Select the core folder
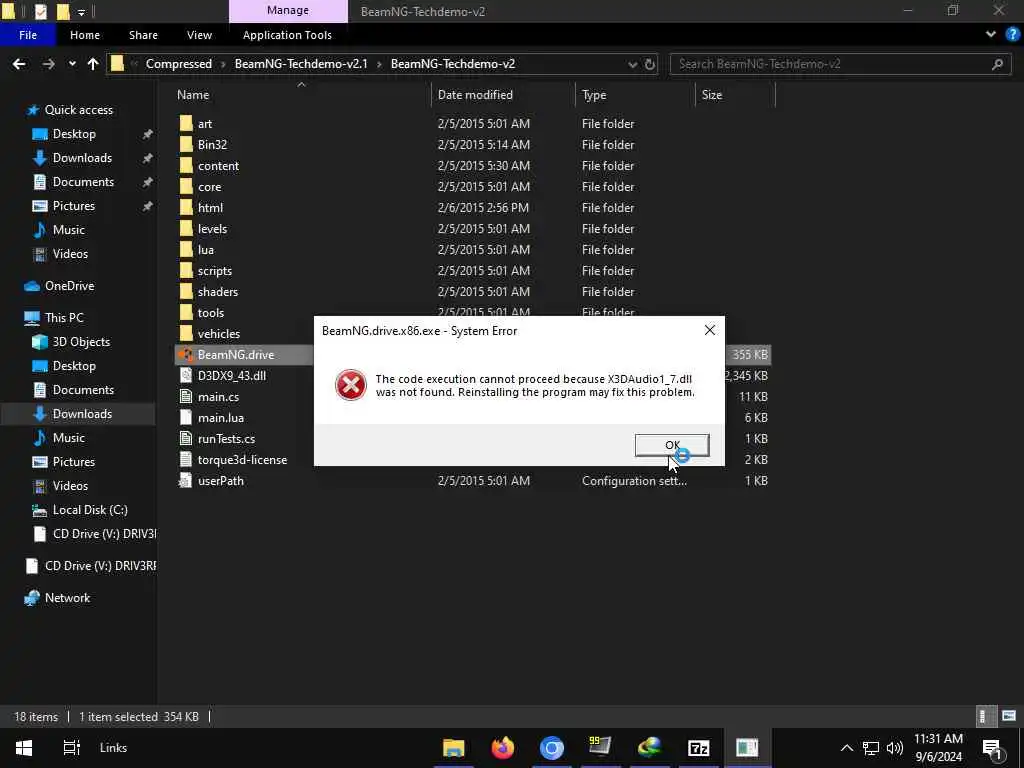The height and width of the screenshot is (768, 1024). (210, 187)
